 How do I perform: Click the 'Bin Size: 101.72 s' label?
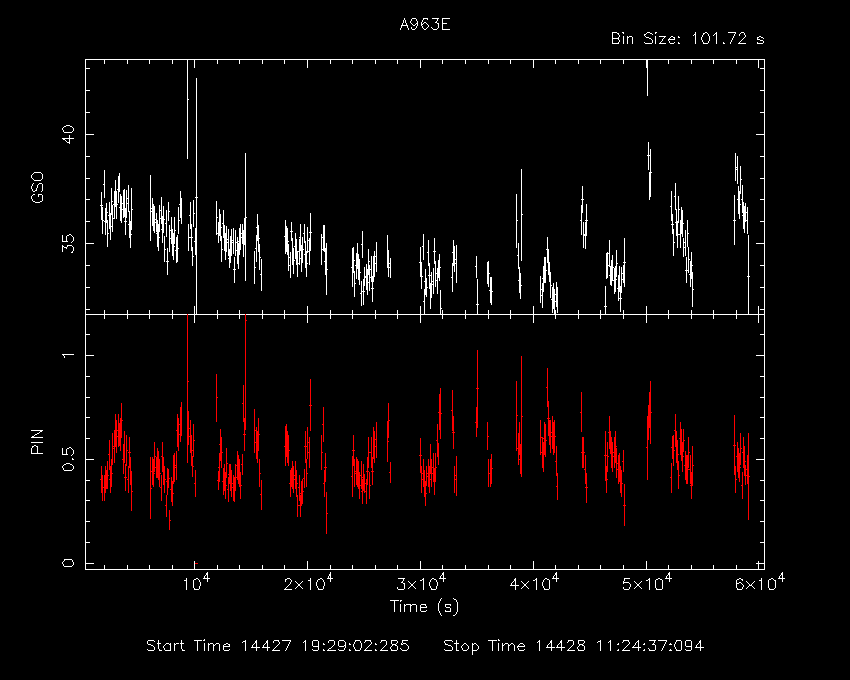pyautogui.click(x=687, y=39)
